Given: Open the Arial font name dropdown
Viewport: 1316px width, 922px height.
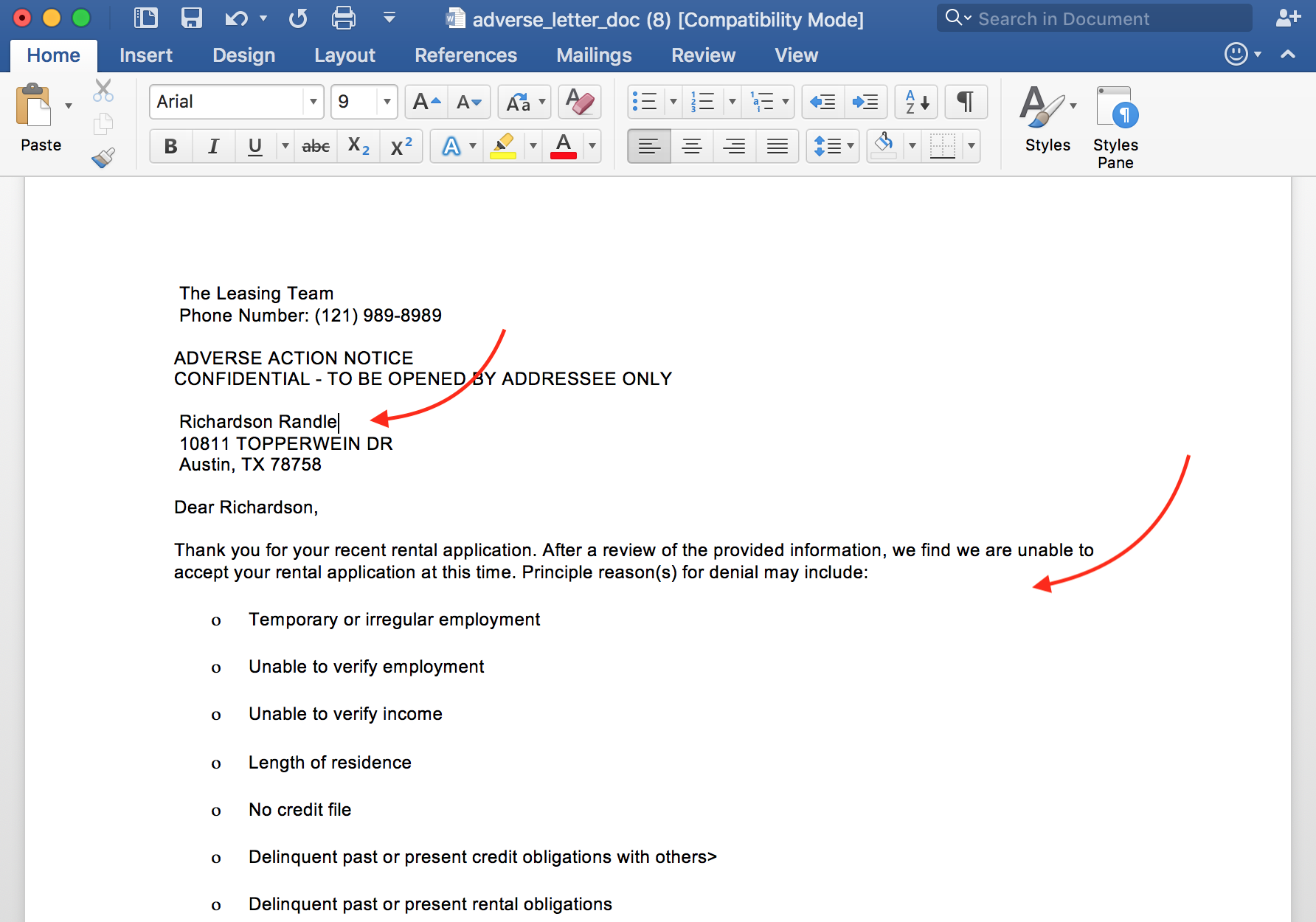Looking at the screenshot, I should pos(313,102).
